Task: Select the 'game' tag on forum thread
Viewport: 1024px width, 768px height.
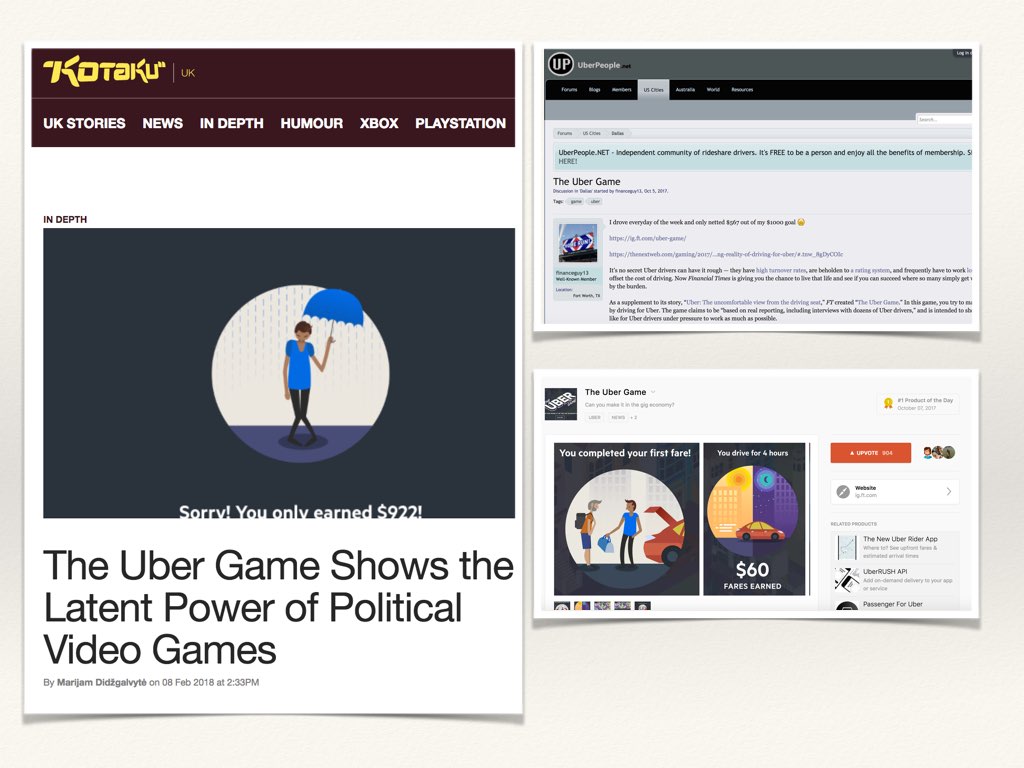Action: tap(576, 201)
